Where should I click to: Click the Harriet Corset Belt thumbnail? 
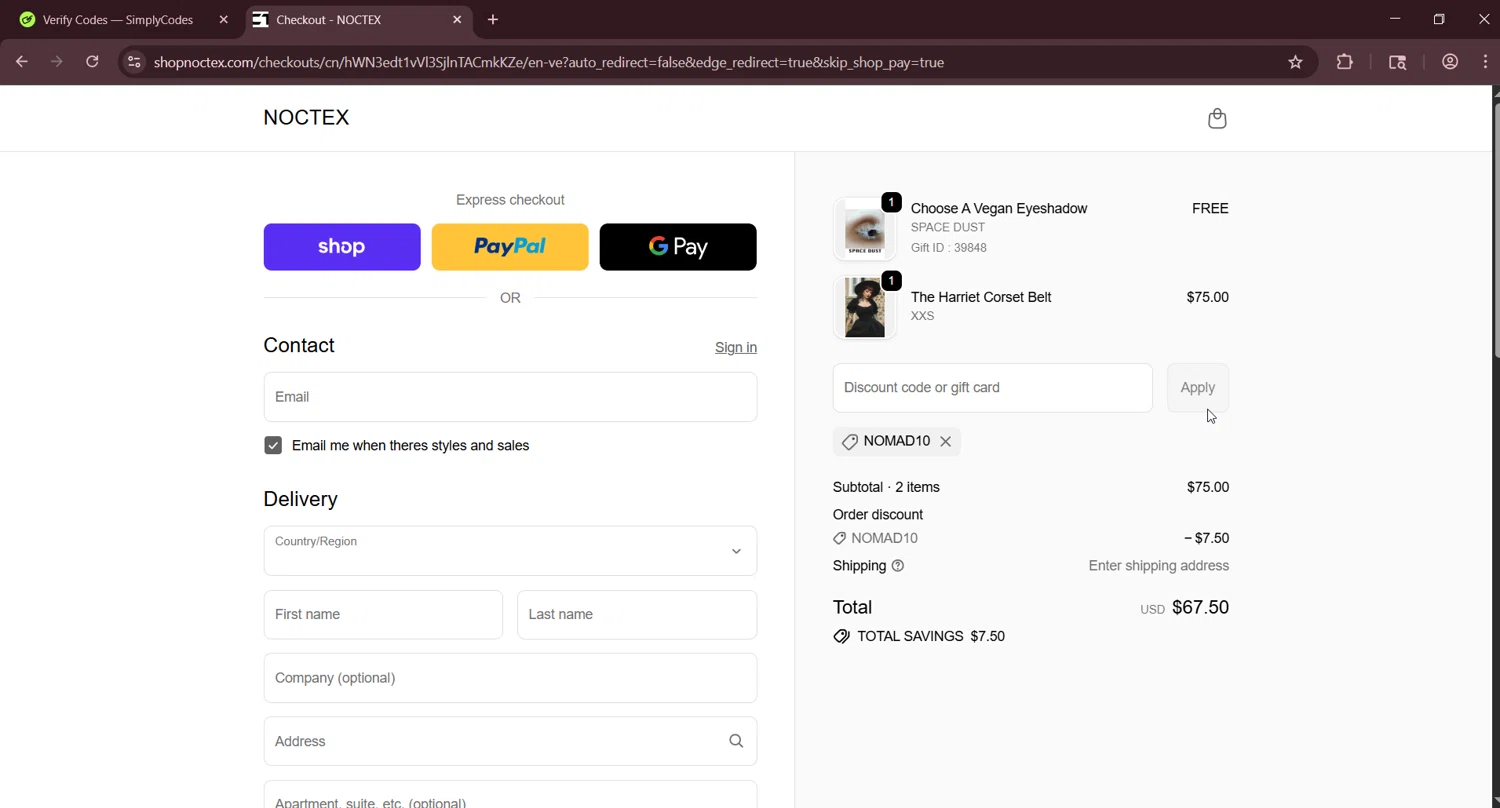[x=865, y=308]
